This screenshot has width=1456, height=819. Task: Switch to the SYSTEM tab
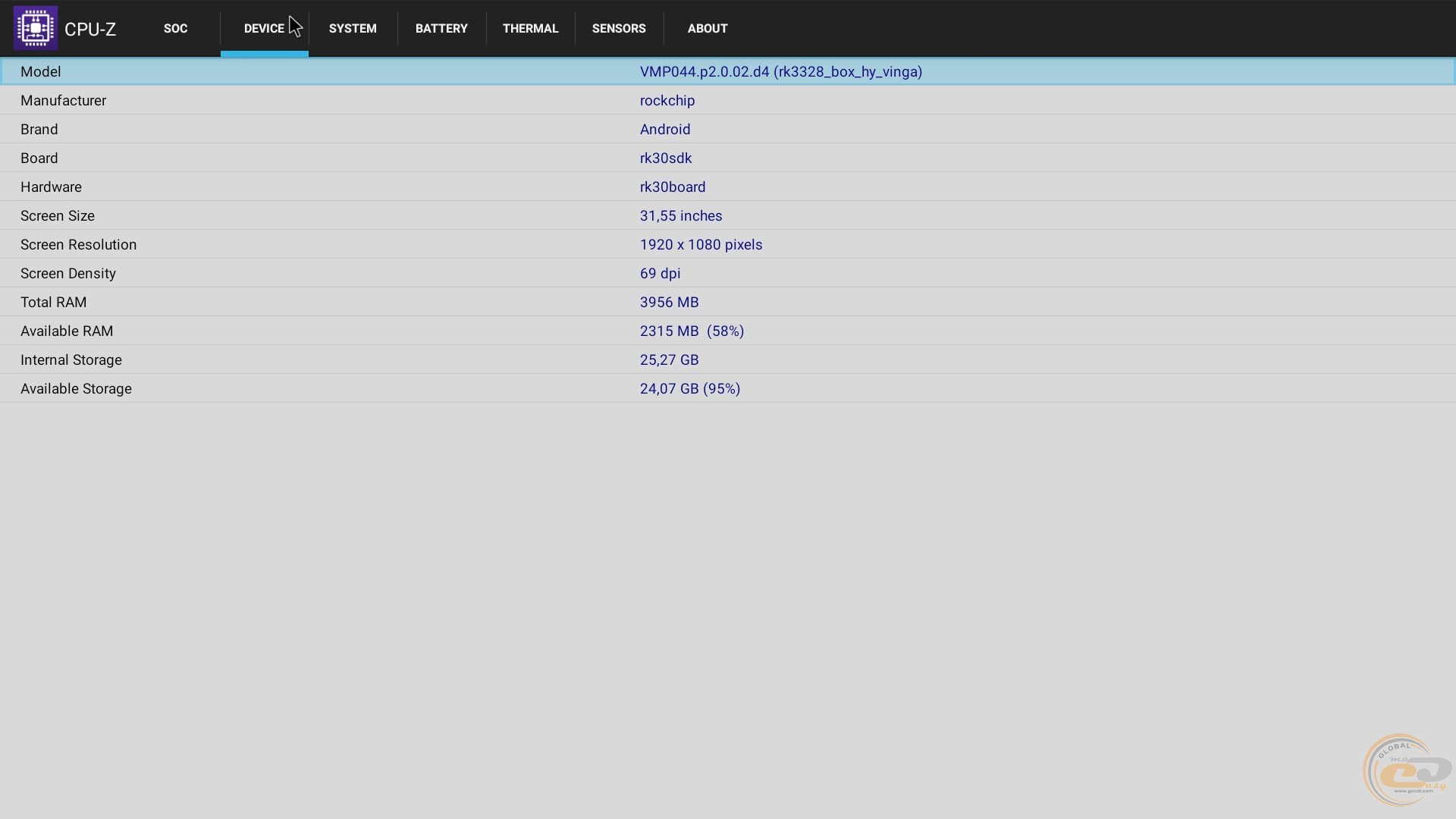pos(353,28)
